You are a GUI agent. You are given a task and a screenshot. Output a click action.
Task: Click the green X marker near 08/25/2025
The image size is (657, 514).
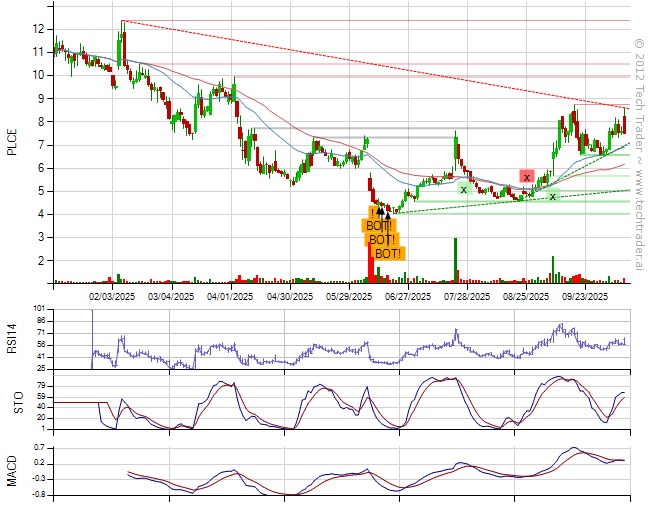552,196
